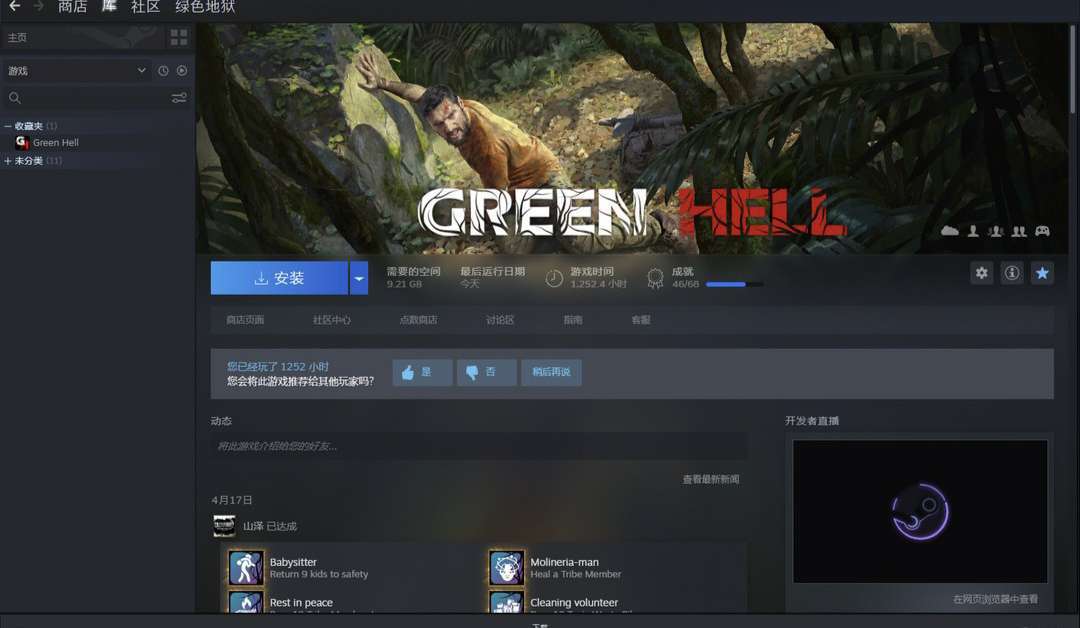Image resolution: width=1080 pixels, height=628 pixels.
Task: Click the Babysitter achievement icon
Action: click(x=246, y=568)
